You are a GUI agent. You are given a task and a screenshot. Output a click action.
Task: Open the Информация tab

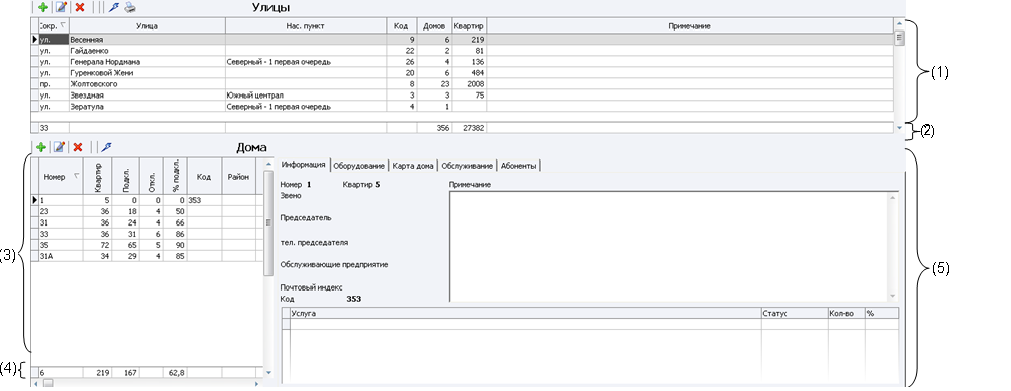tap(304, 166)
